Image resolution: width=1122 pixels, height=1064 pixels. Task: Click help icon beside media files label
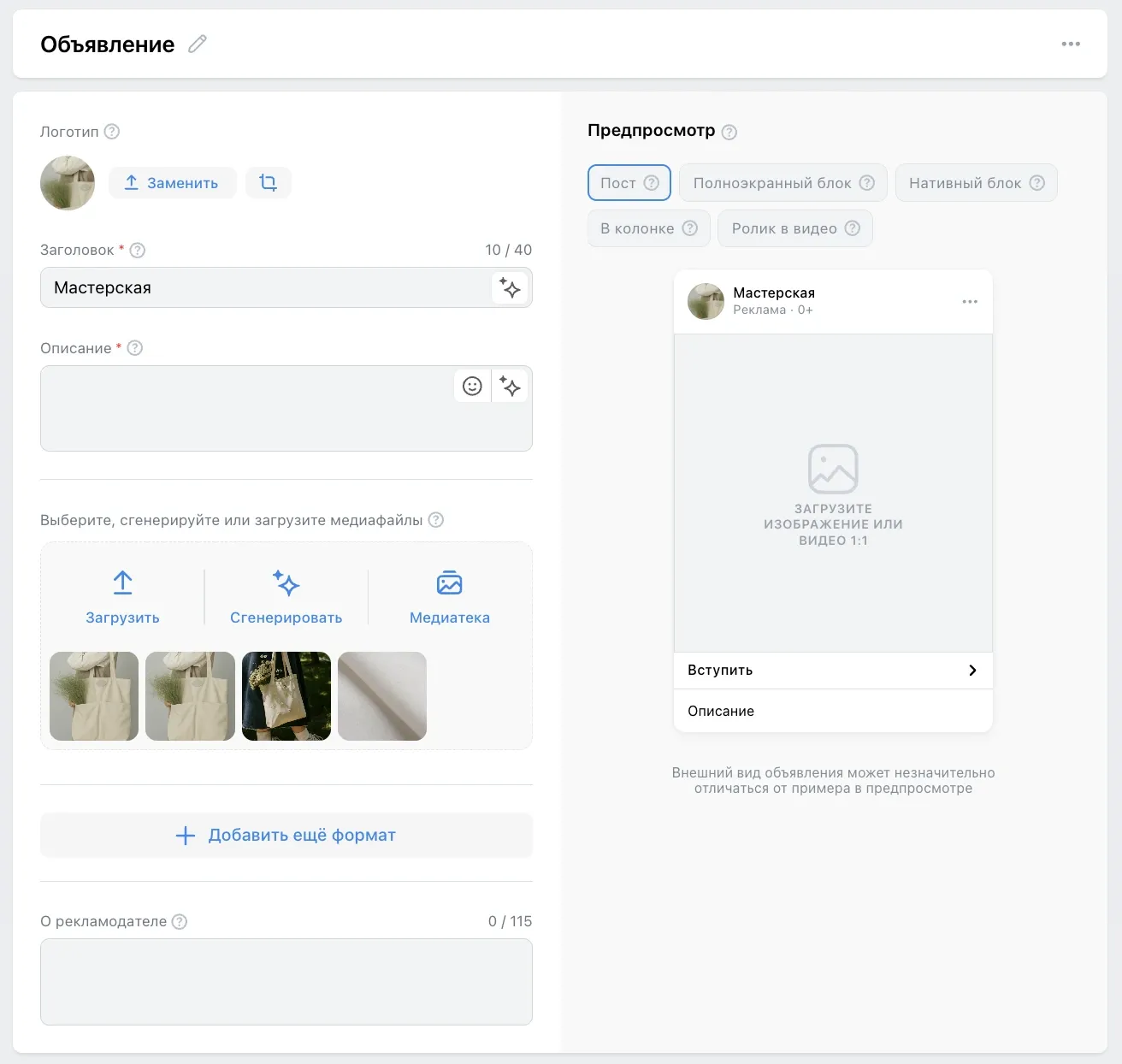click(x=436, y=520)
